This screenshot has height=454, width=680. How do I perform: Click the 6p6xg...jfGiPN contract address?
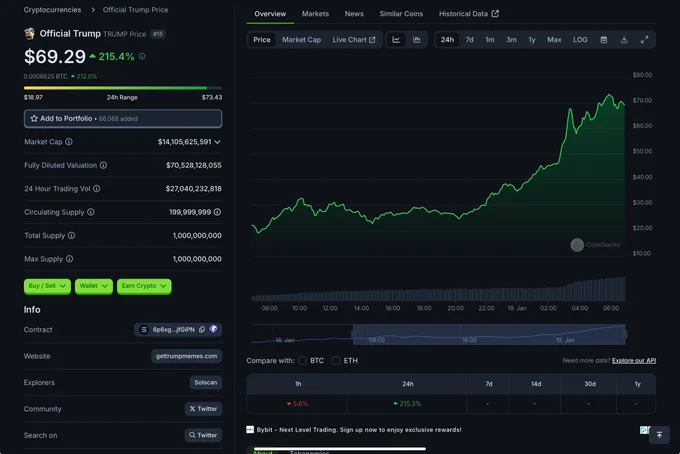coord(173,330)
